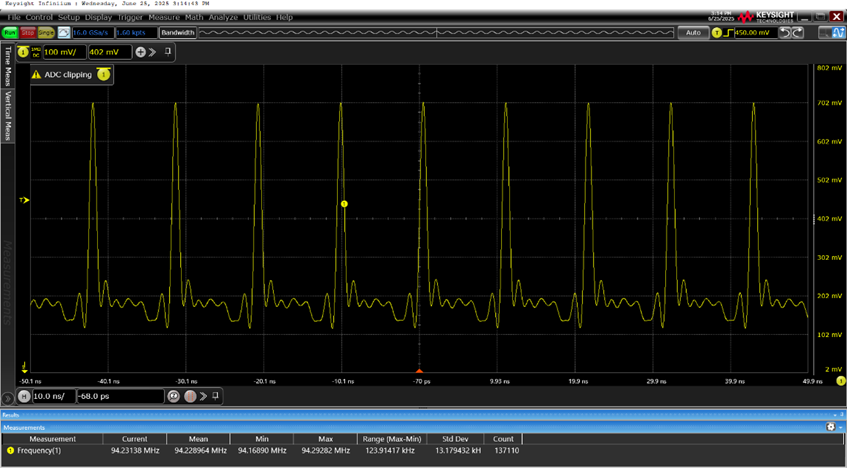Click the trigger level T marker on left edge
This screenshot has height=468, width=847.
[24, 200]
